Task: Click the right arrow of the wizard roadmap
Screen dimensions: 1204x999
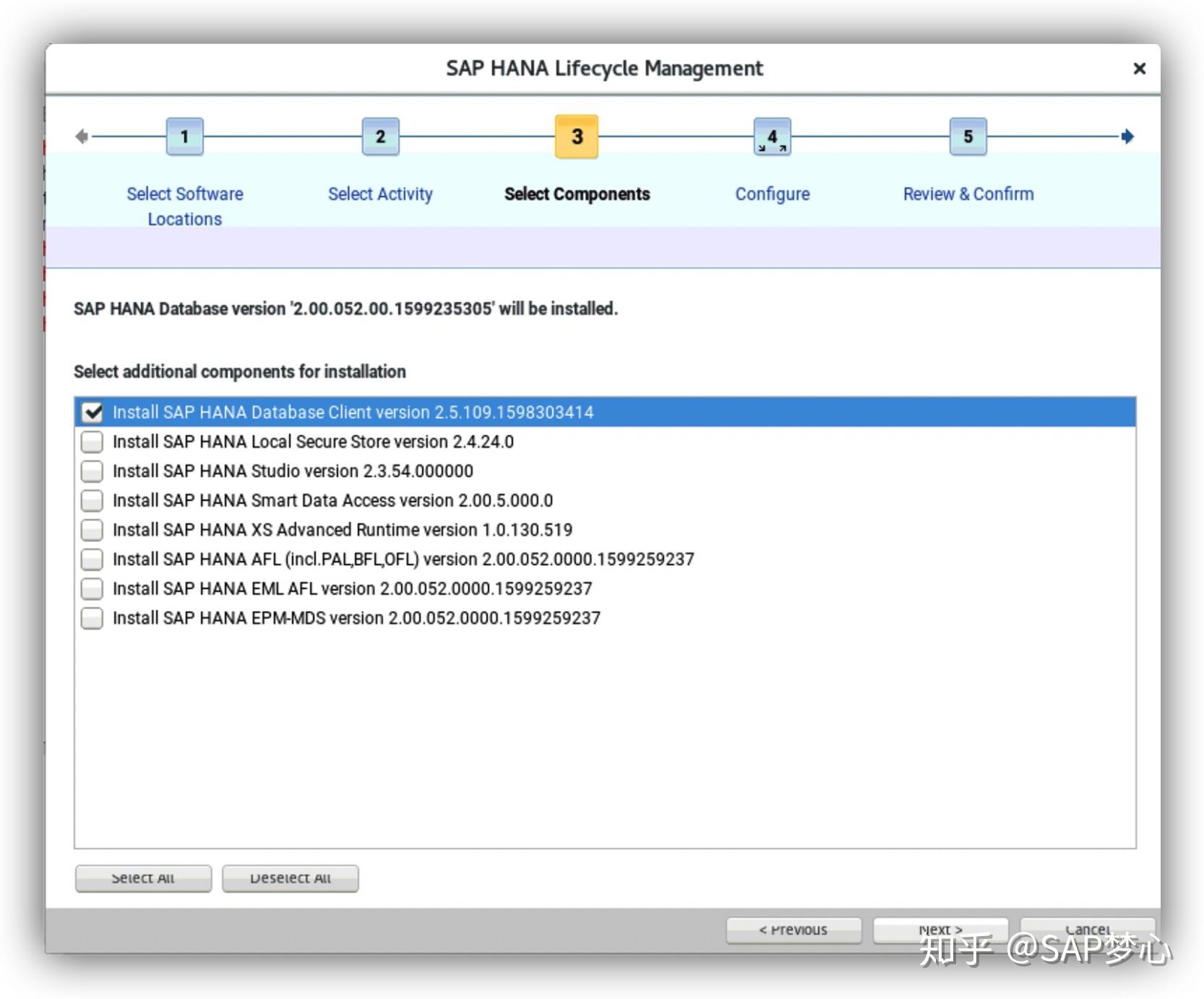Action: pyautogui.click(x=1127, y=137)
